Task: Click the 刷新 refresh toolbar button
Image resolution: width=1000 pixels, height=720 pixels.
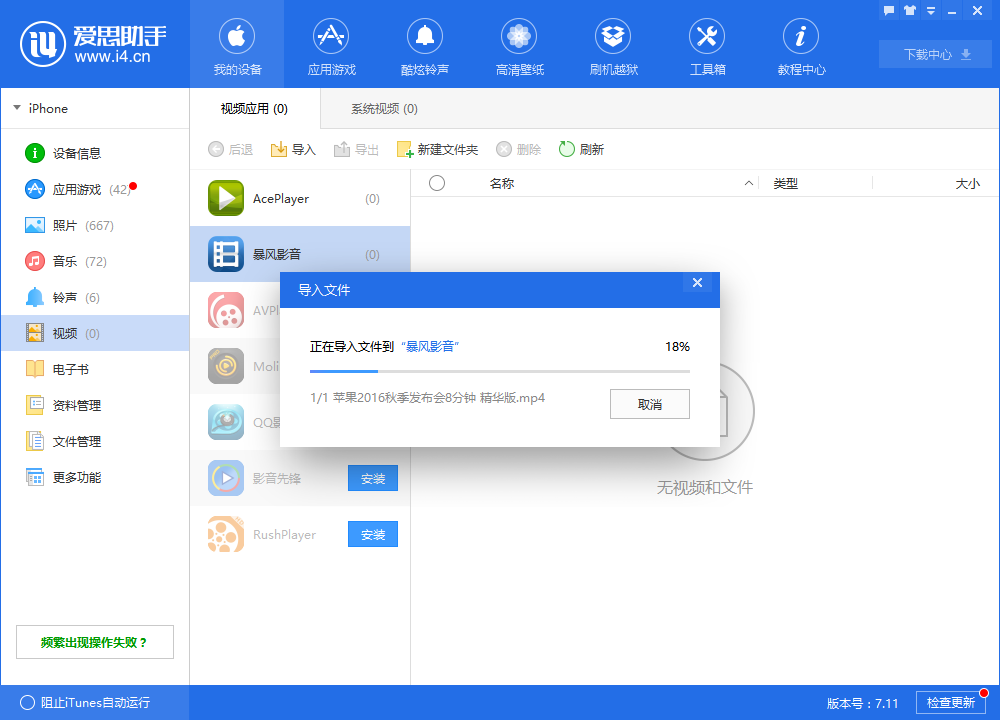Action: coord(581,149)
